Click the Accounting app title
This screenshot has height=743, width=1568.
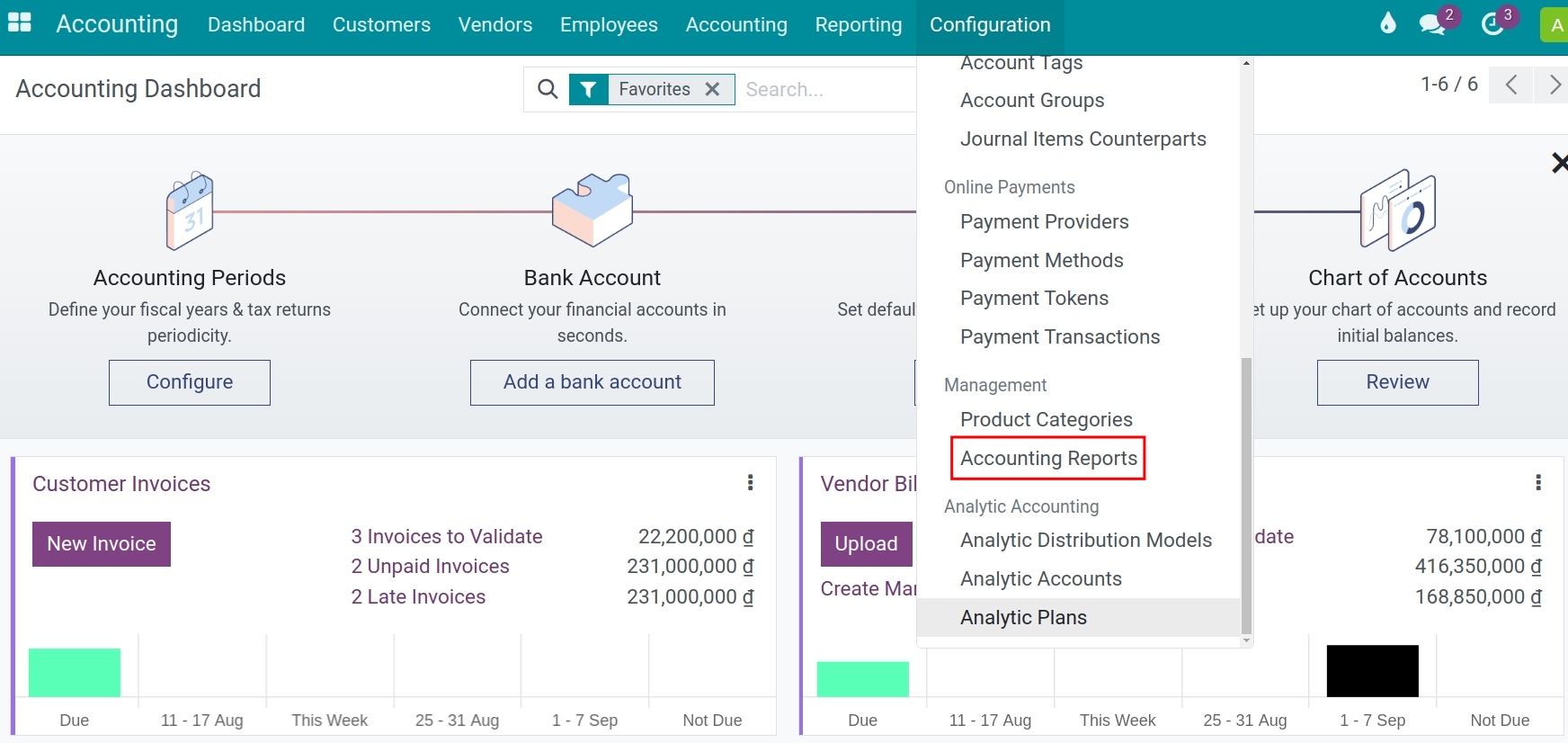117,24
